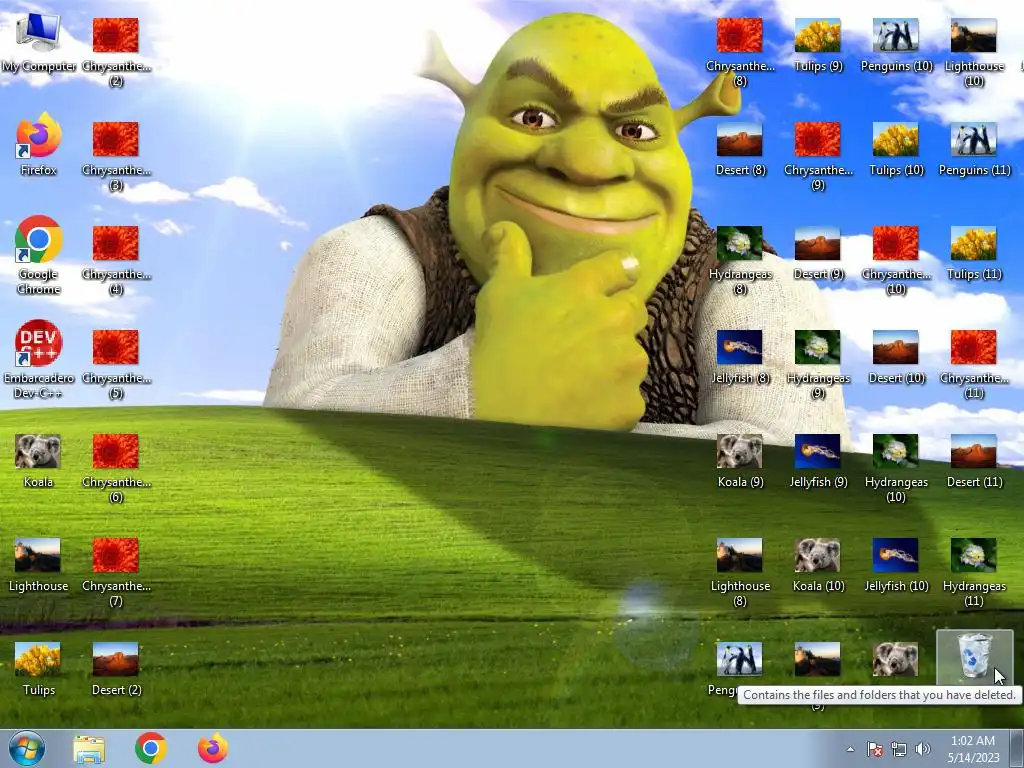Viewport: 1024px width, 768px height.
Task: Open the volume speaker tray icon
Action: tap(923, 749)
